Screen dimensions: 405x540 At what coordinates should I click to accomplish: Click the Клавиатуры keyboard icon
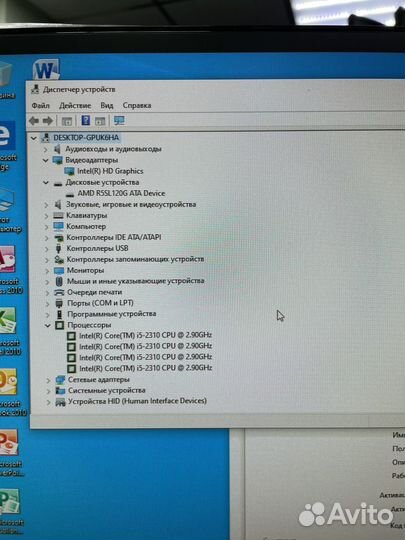[58, 216]
